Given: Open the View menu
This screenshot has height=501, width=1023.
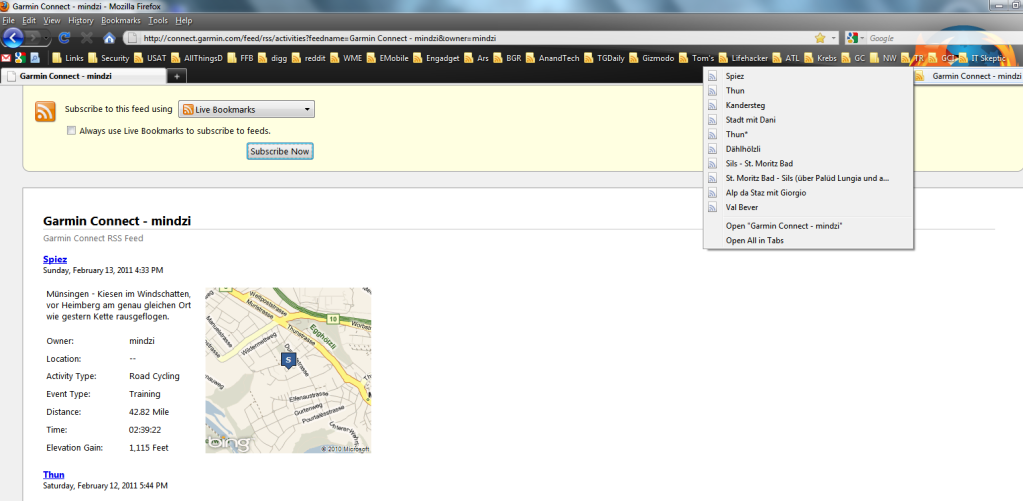Looking at the screenshot, I should tap(52, 20).
